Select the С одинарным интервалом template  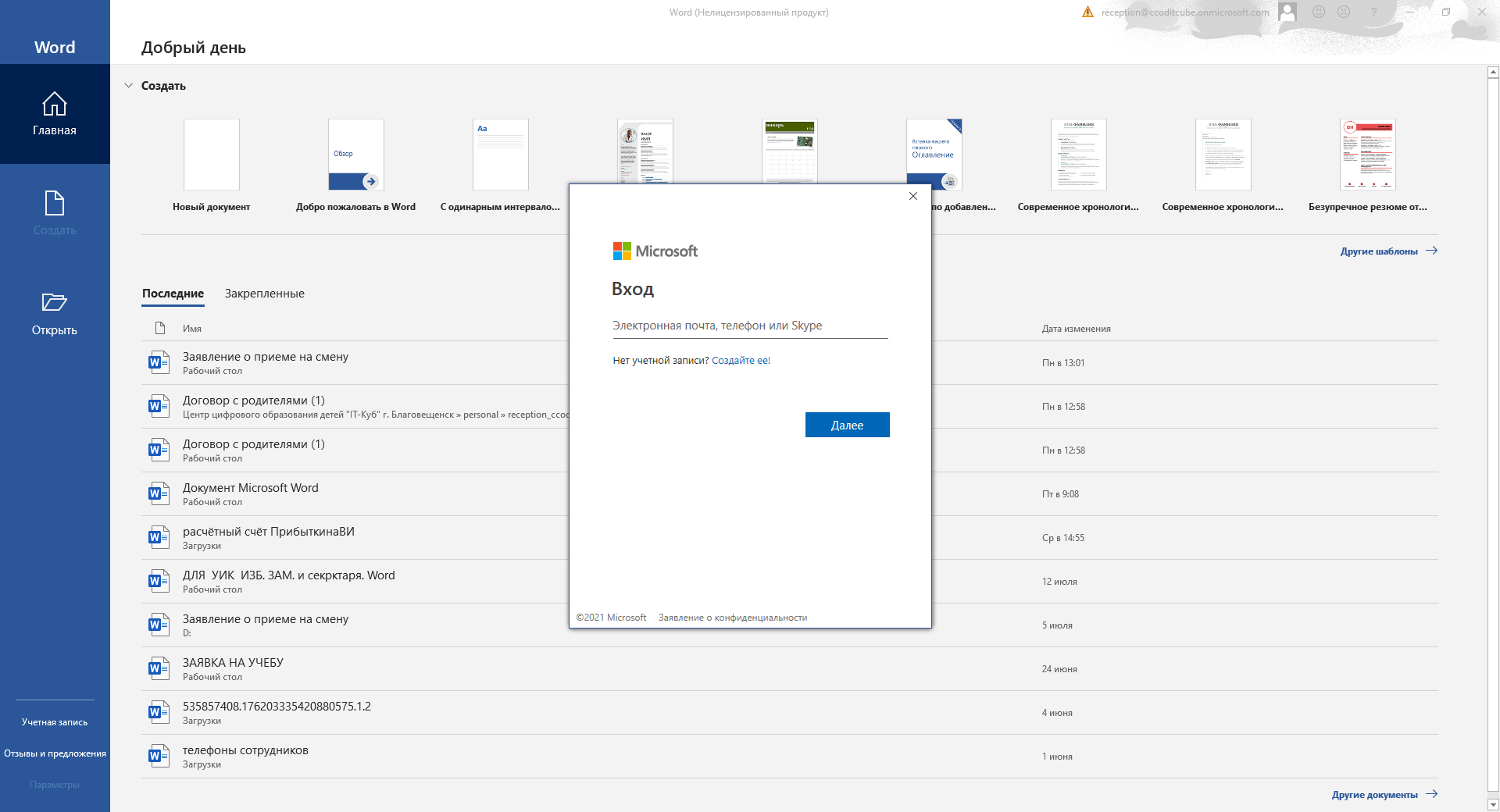click(501, 166)
